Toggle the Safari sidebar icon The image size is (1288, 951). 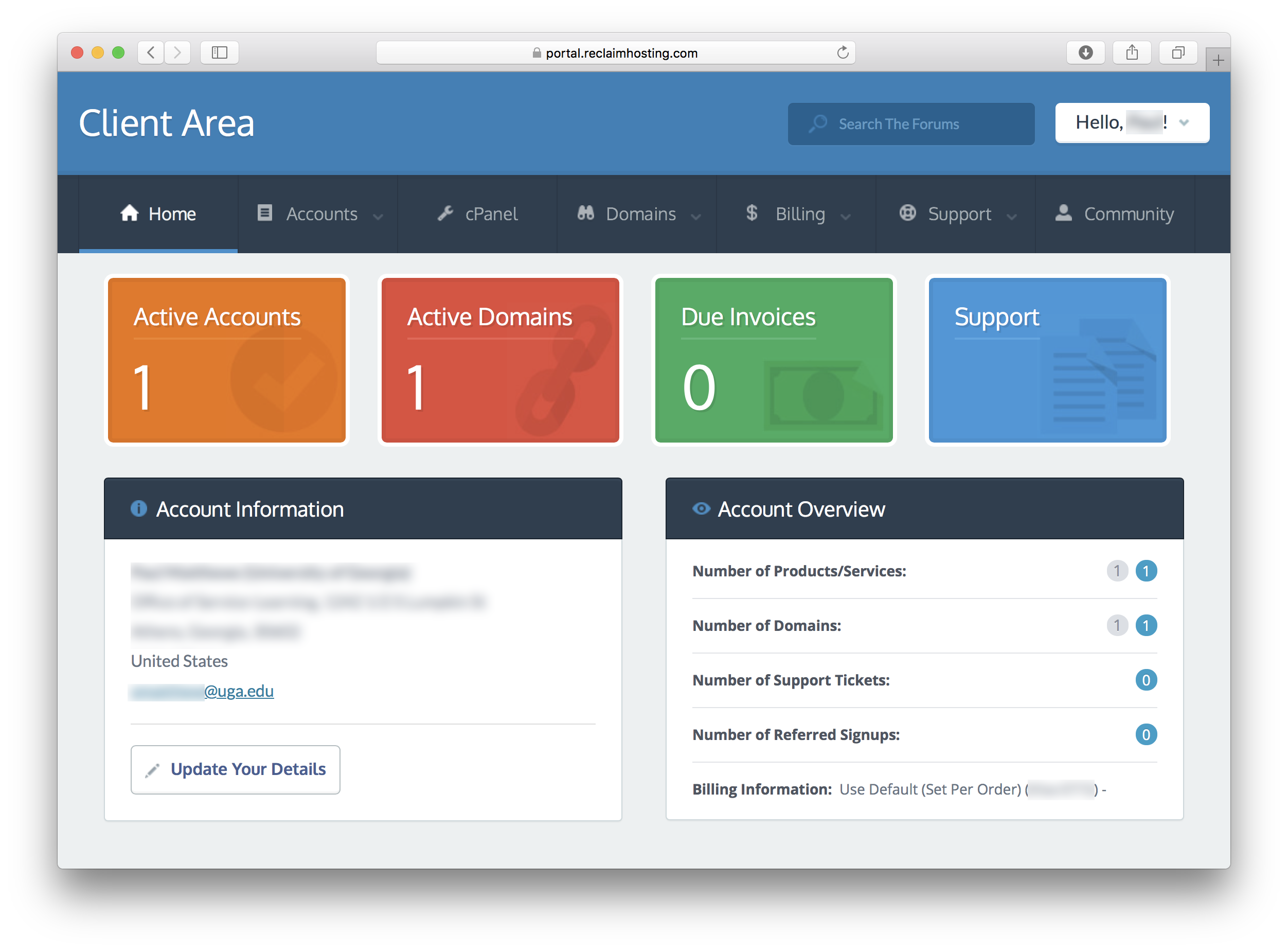point(219,53)
